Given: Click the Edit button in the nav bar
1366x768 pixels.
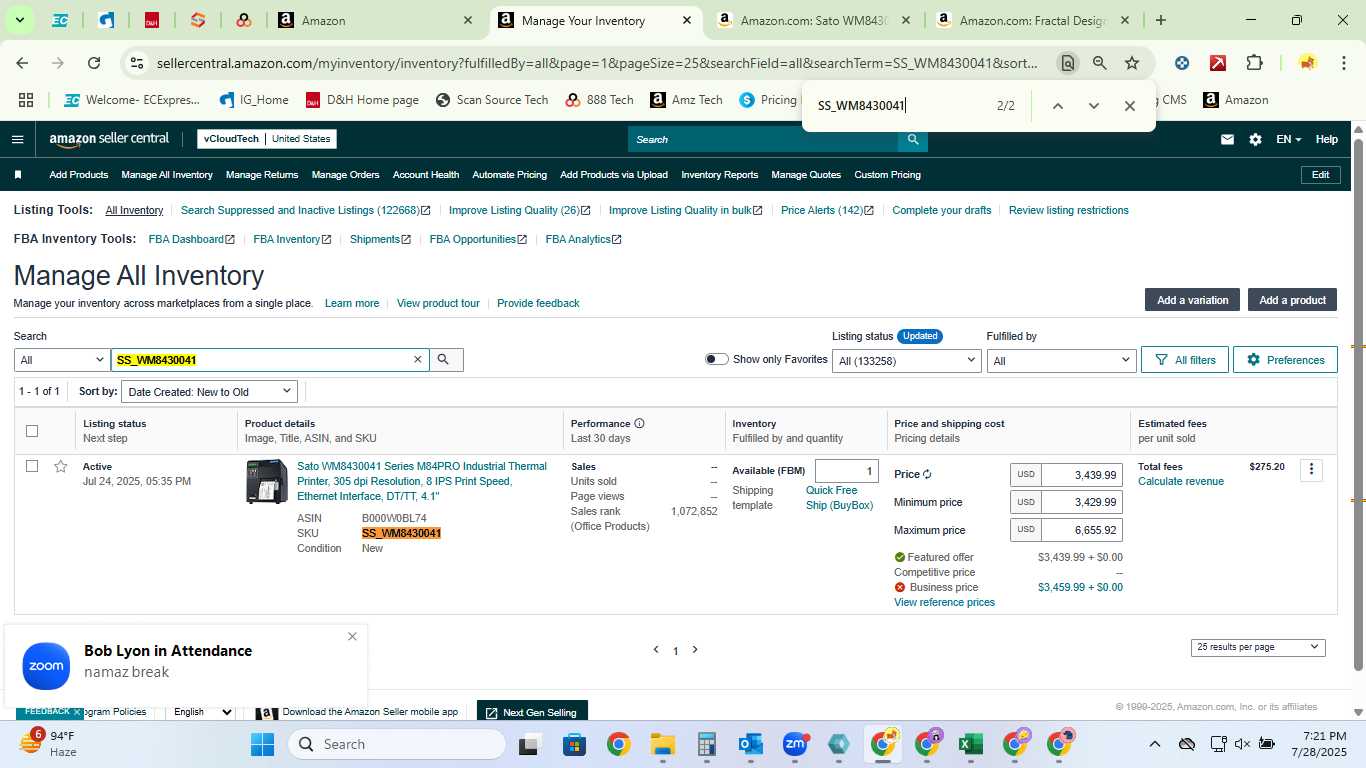Looking at the screenshot, I should pyautogui.click(x=1320, y=175).
